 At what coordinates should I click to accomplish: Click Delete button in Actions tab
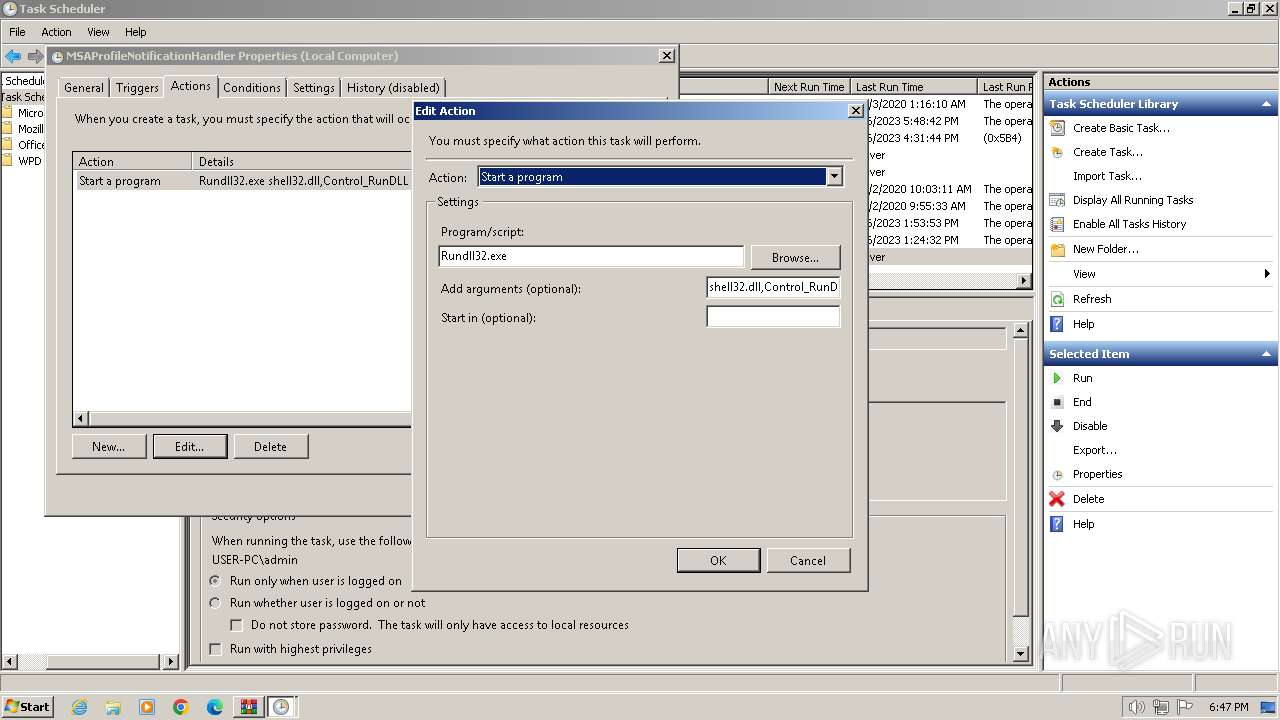[x=270, y=447]
